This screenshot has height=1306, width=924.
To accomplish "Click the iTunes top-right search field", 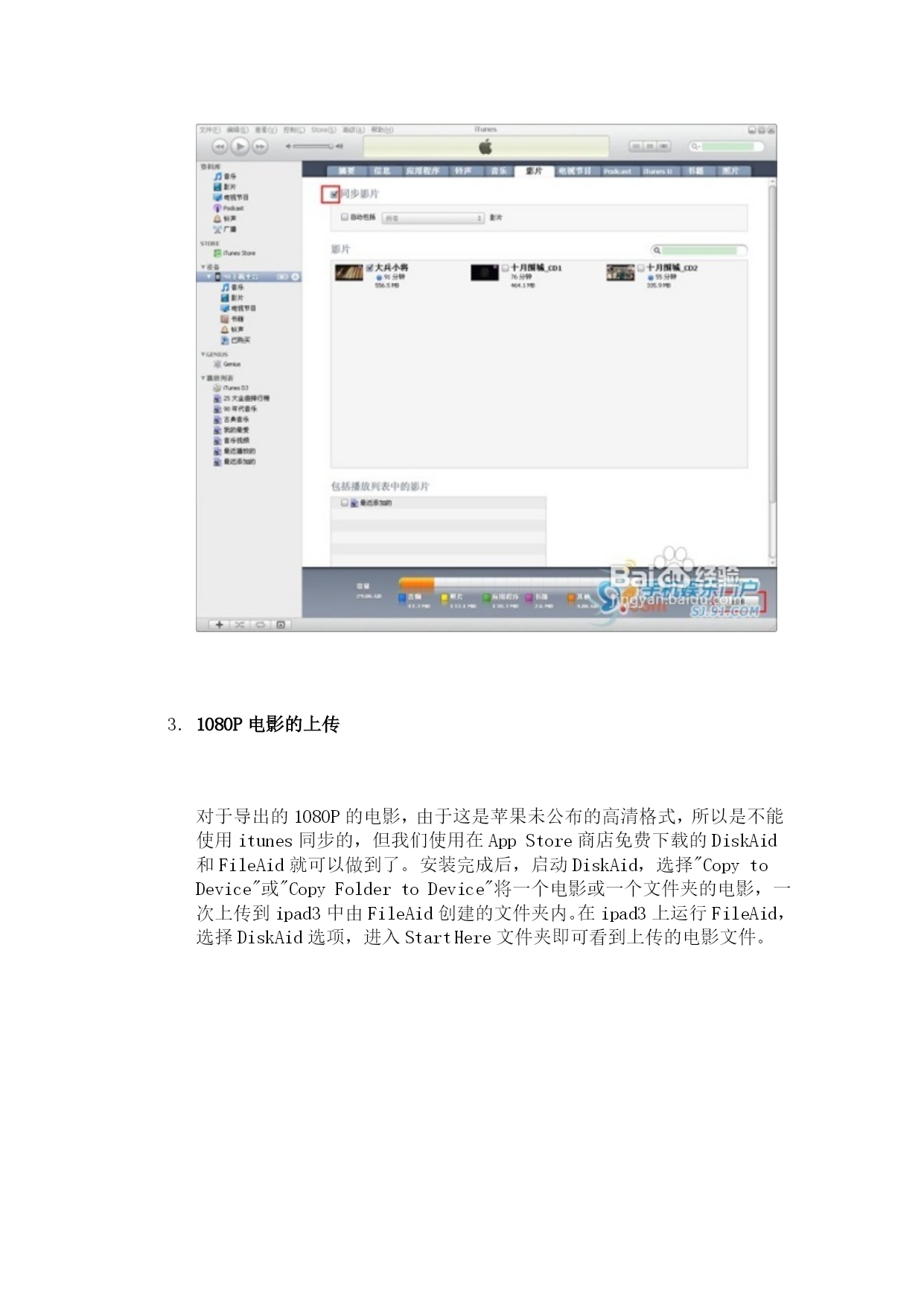I will 726,147.
